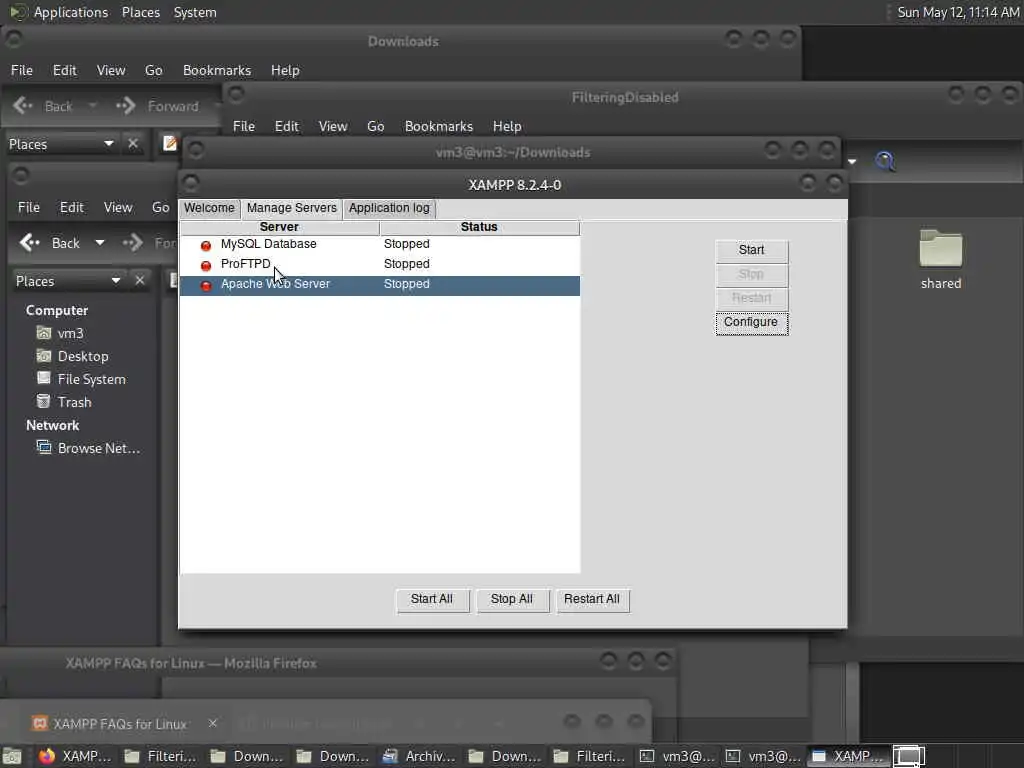Open Places menu in the top panel
Image resolution: width=1024 pixels, height=768 pixels.
[x=141, y=12]
